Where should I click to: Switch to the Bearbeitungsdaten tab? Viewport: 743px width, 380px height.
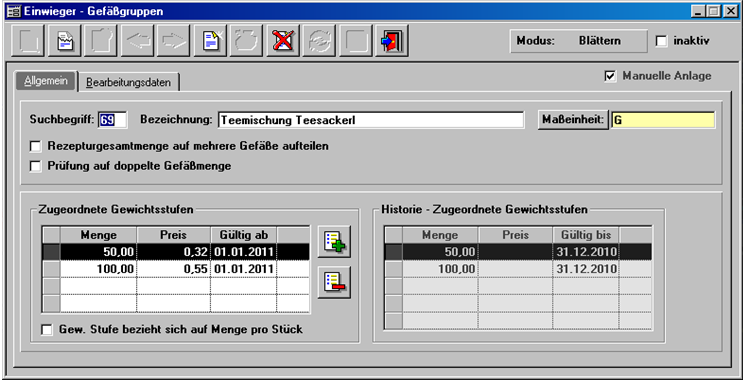click(x=128, y=82)
